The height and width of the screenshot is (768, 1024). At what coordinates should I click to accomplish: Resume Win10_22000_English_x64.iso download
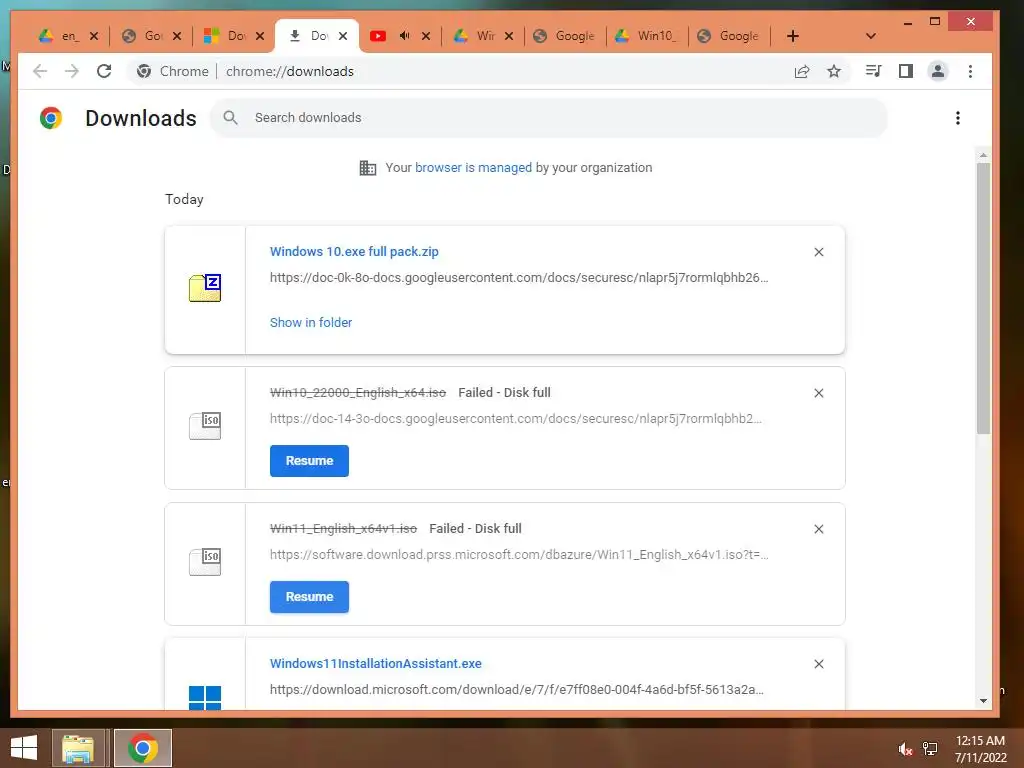pyautogui.click(x=309, y=460)
